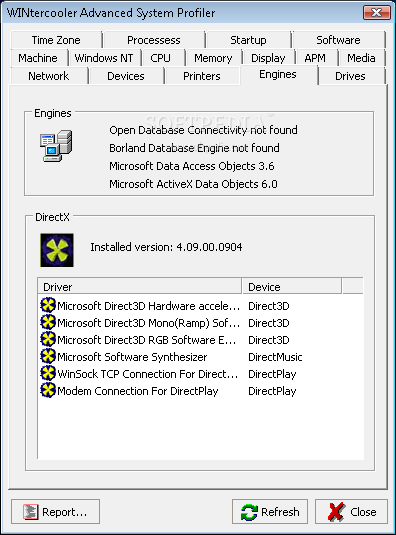This screenshot has width=396, height=535.
Task: Click 'Microsoft Data Access Objects 3.6' text
Action: (192, 166)
